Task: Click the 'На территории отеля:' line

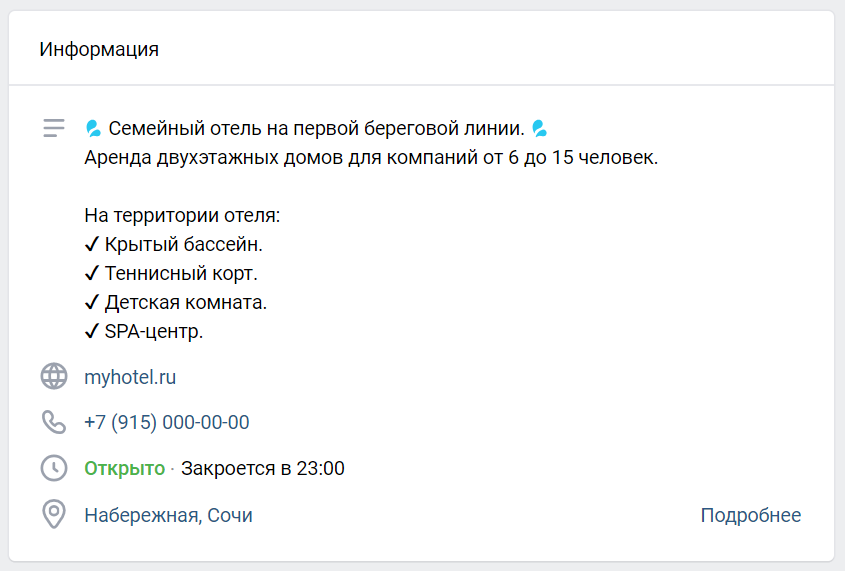Action: 182,215
